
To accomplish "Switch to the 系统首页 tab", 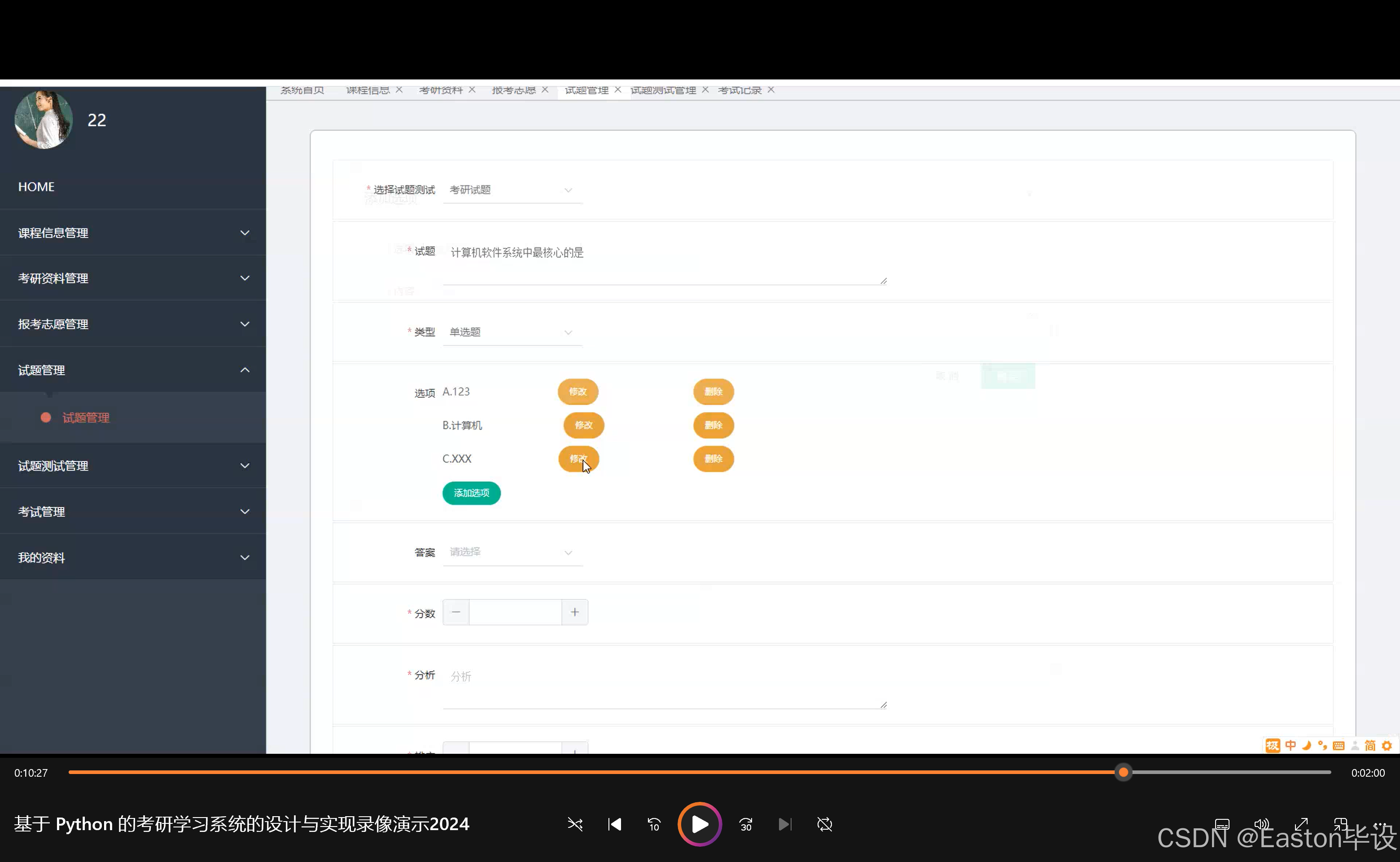I will tap(302, 90).
